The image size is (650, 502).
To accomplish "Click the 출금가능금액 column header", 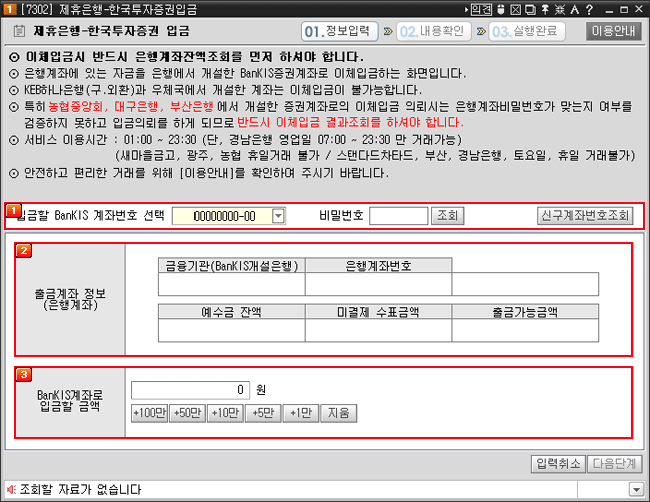I will (525, 312).
